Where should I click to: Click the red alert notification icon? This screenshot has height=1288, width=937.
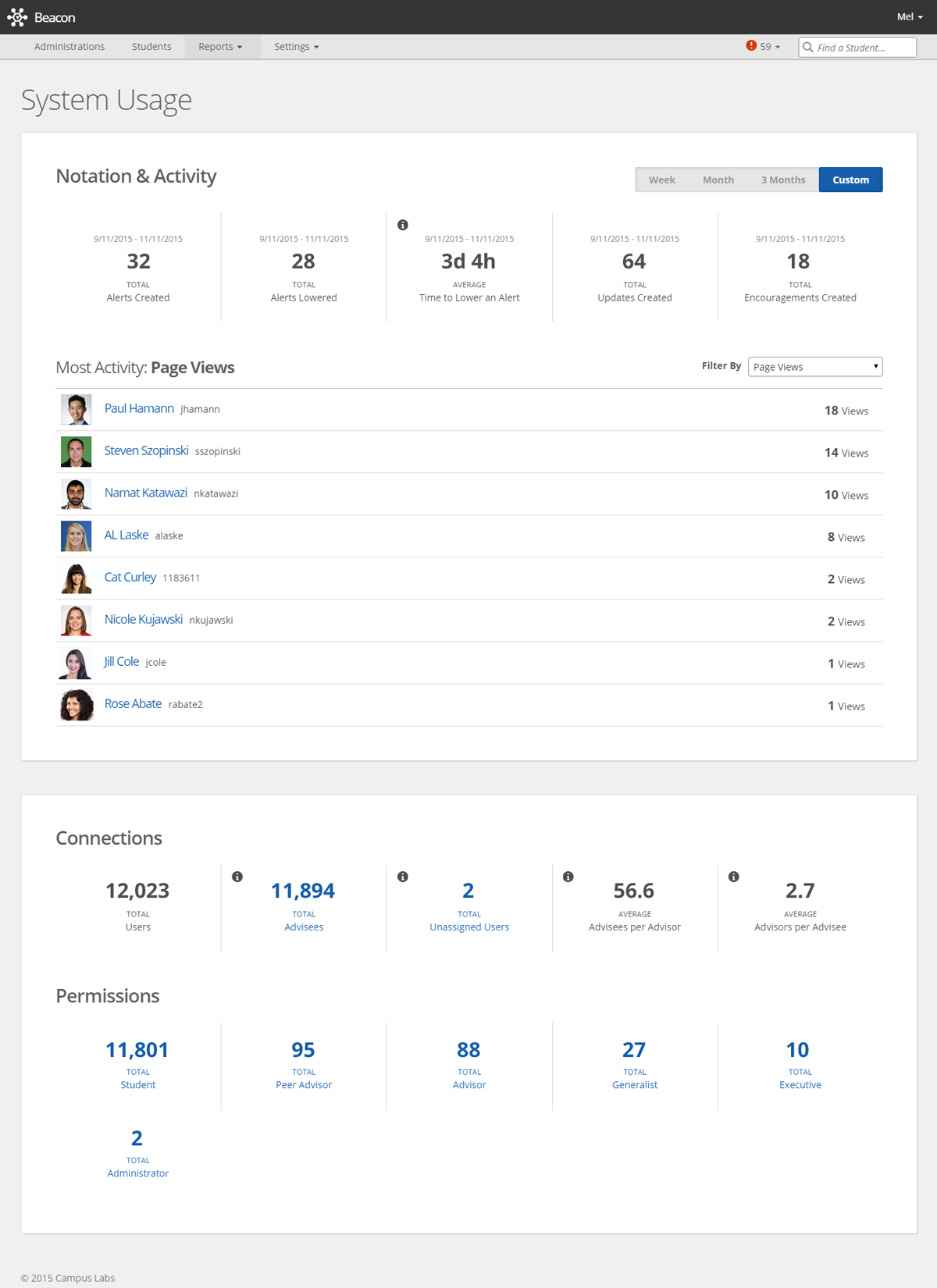(751, 46)
